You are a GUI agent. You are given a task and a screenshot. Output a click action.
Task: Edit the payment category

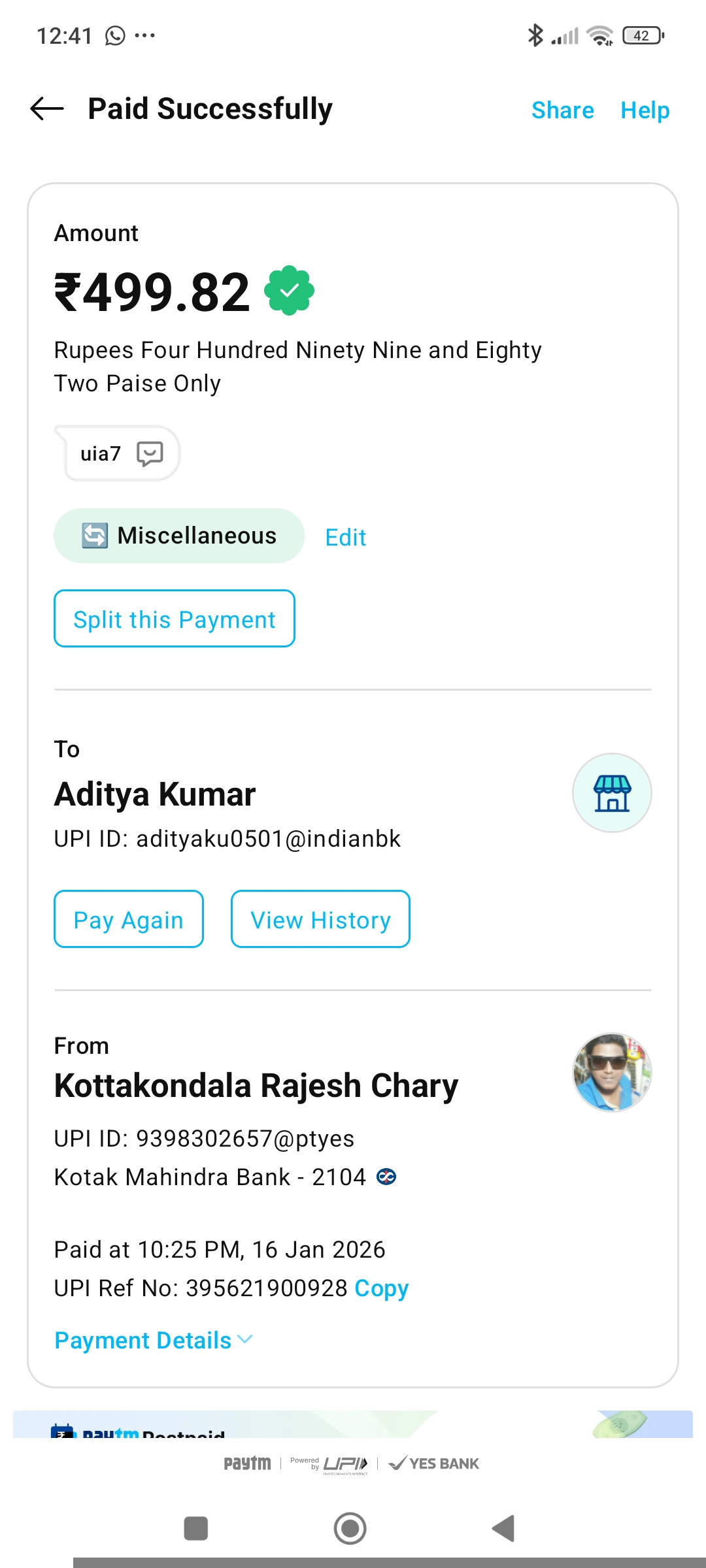(346, 538)
